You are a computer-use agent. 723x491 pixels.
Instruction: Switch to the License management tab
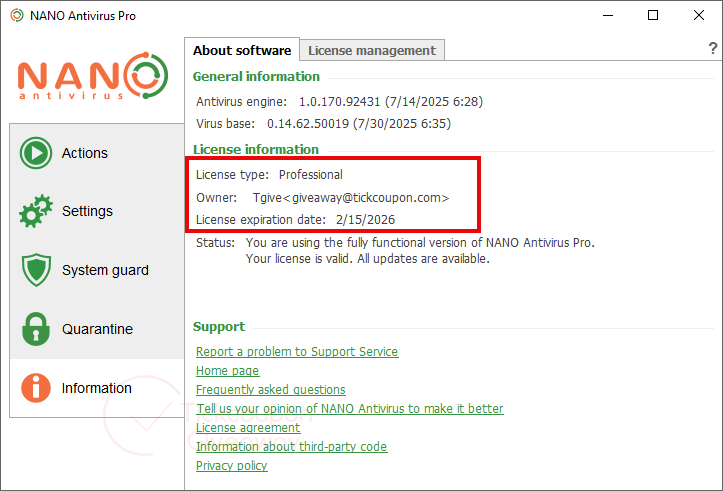pos(372,50)
